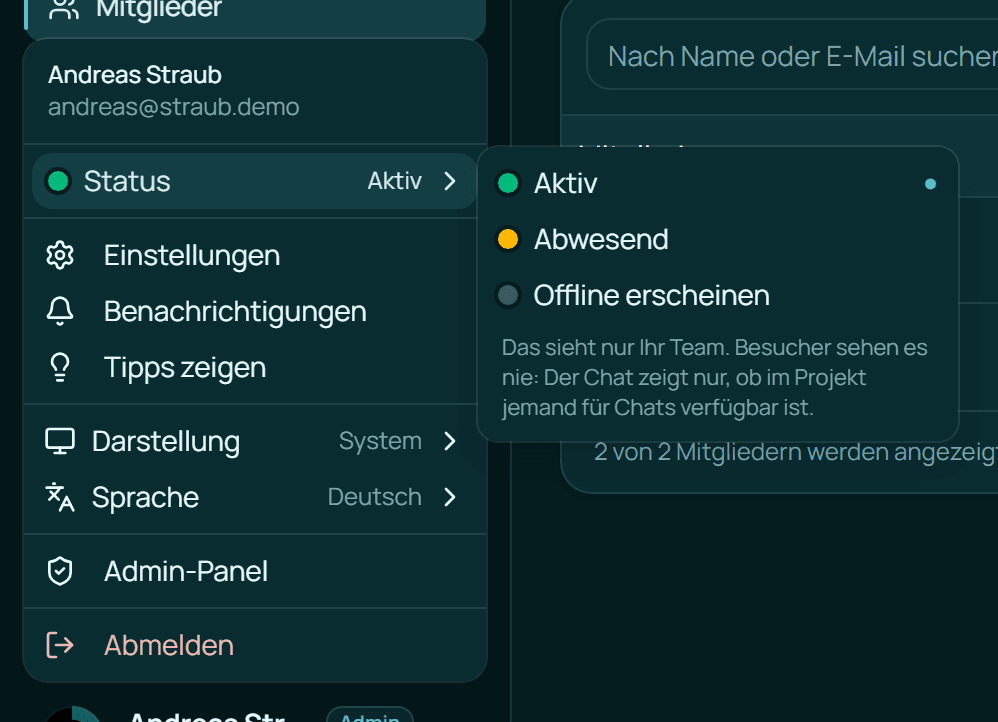
Task: Open the Einstellungen menu entry
Action: point(255,255)
